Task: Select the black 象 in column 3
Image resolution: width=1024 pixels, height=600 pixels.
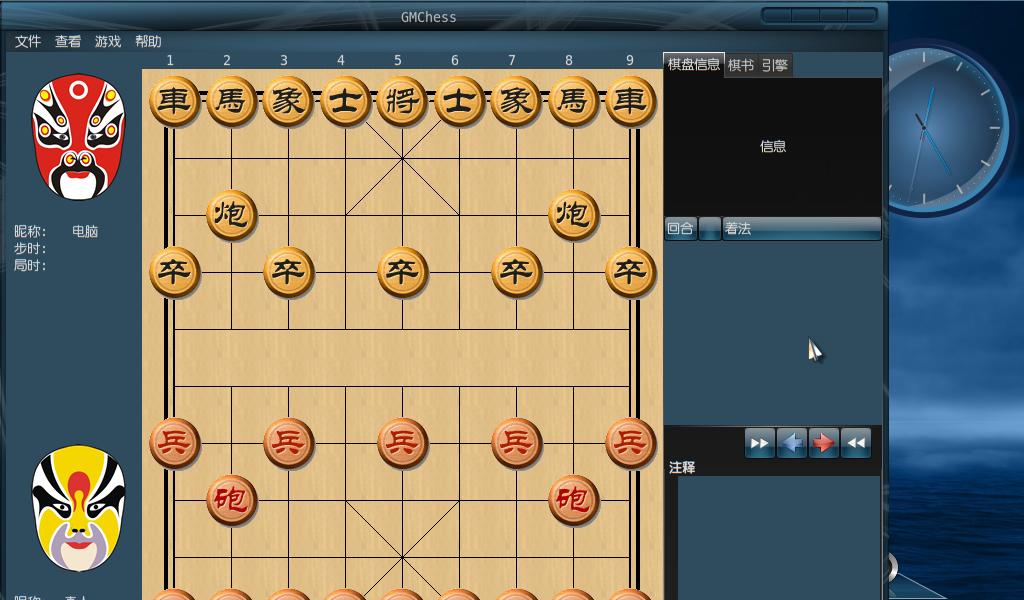Action: coord(288,101)
